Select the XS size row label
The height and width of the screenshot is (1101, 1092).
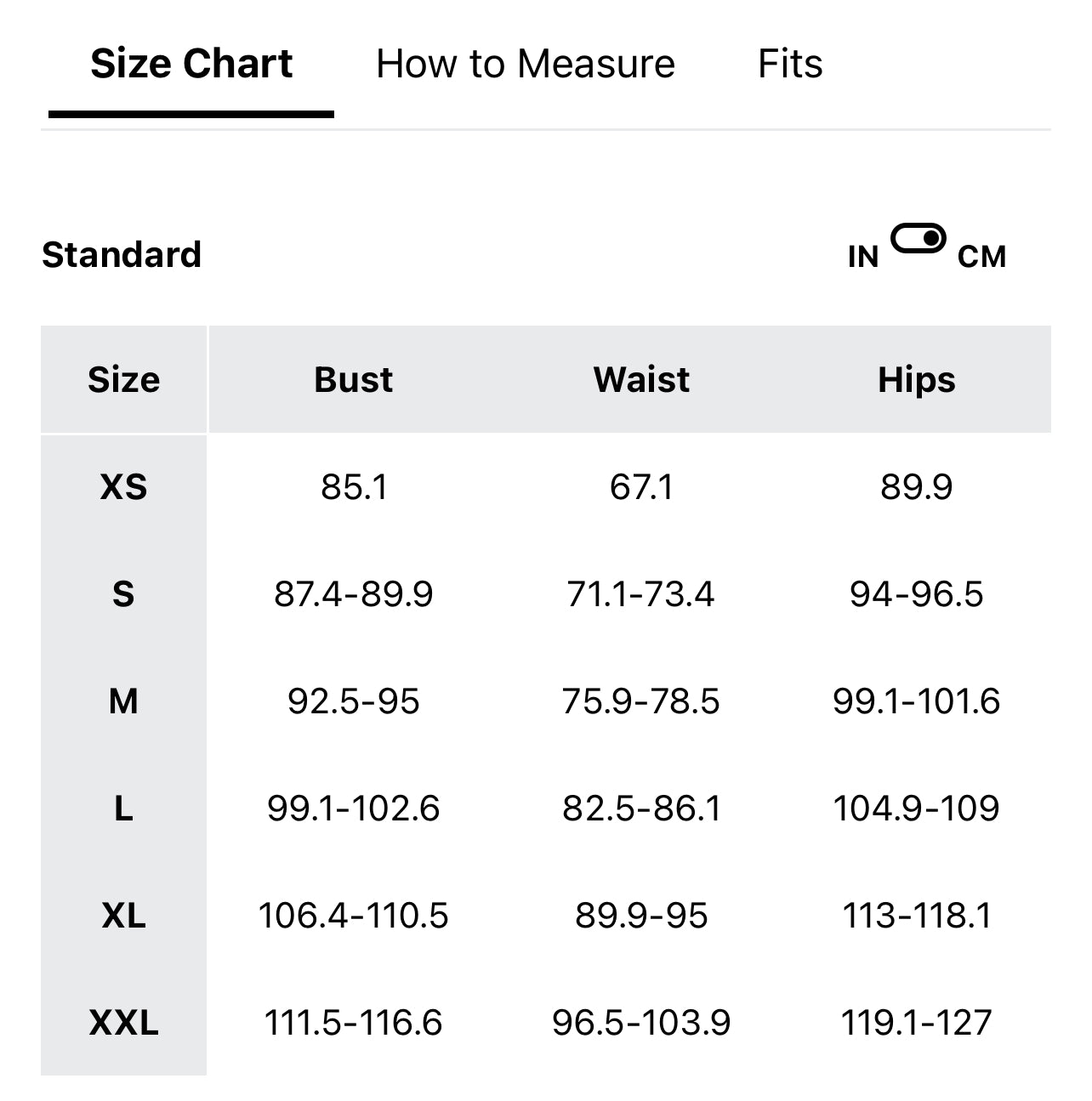point(123,487)
